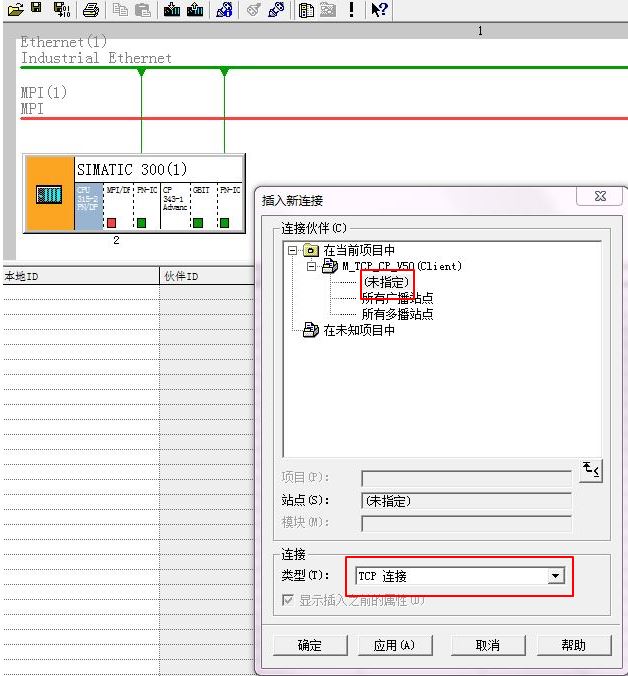Select M_TCP_CP_V50 (Client) in the tree
The width and height of the screenshot is (628, 676).
(402, 266)
